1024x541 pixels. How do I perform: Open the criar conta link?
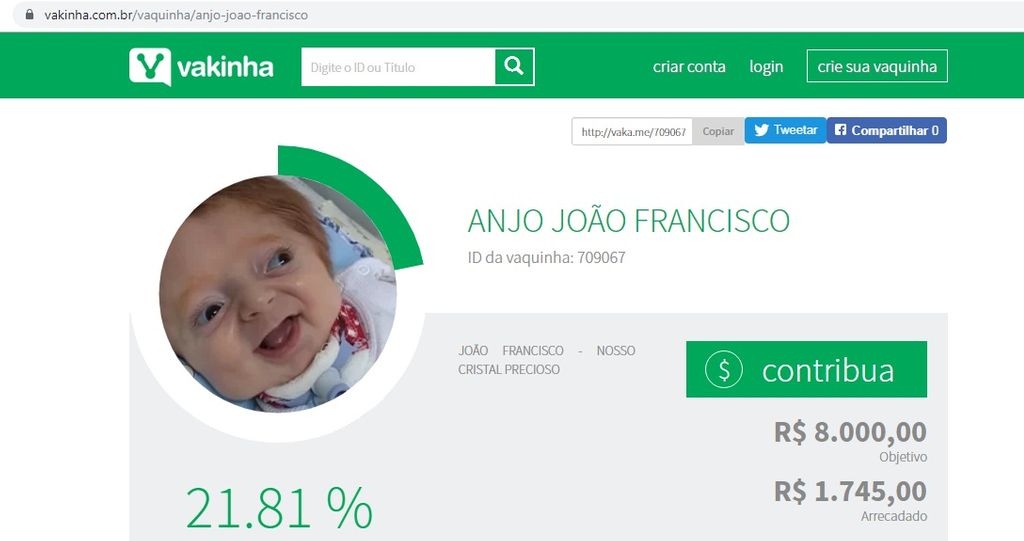(x=689, y=67)
